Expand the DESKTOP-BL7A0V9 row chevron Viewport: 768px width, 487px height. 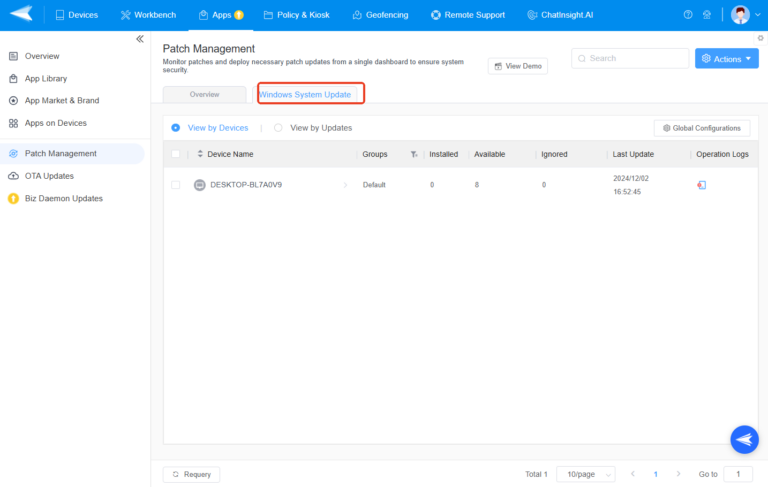[x=346, y=185]
